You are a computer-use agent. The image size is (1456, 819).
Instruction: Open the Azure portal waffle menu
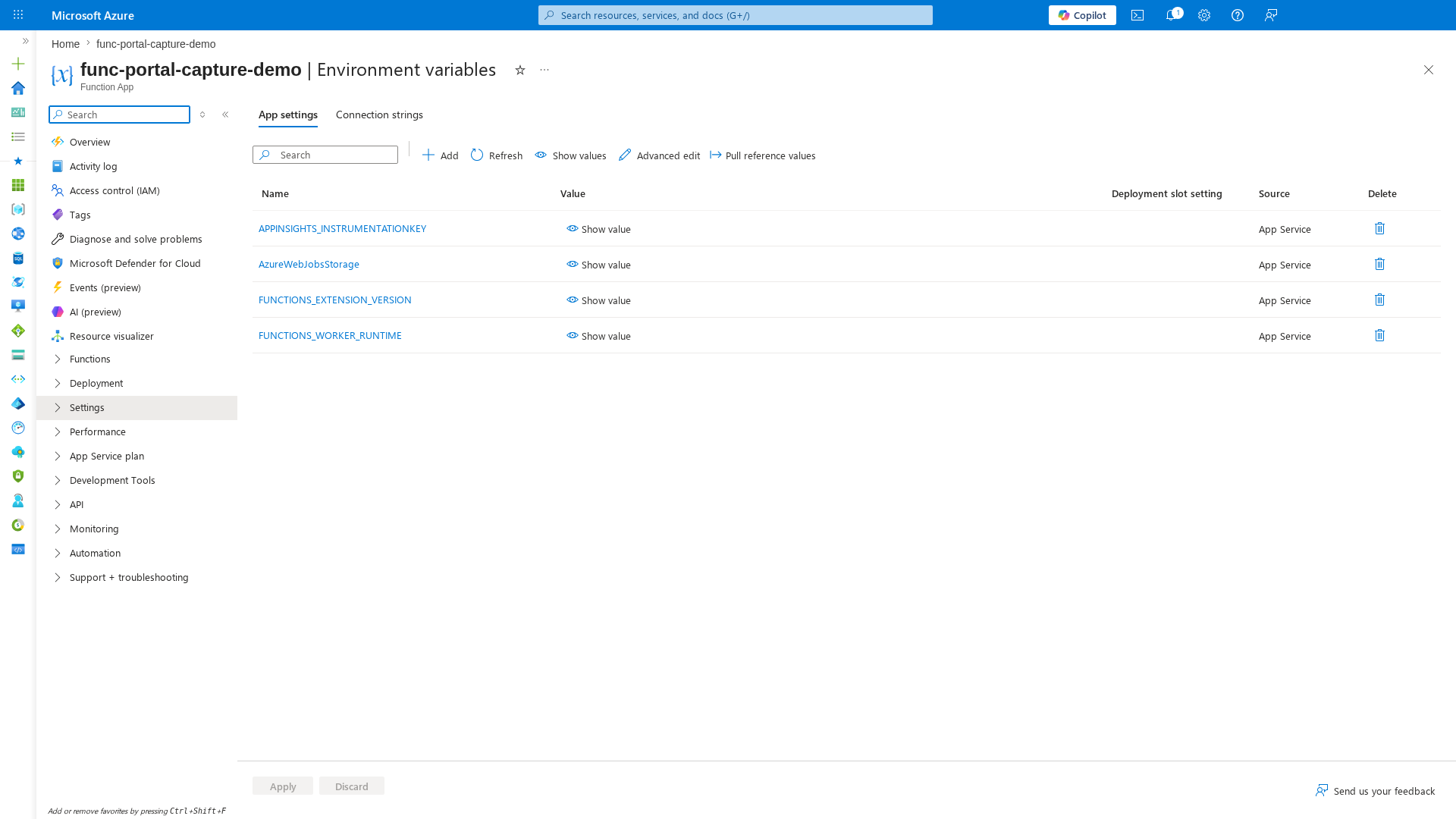(x=18, y=14)
